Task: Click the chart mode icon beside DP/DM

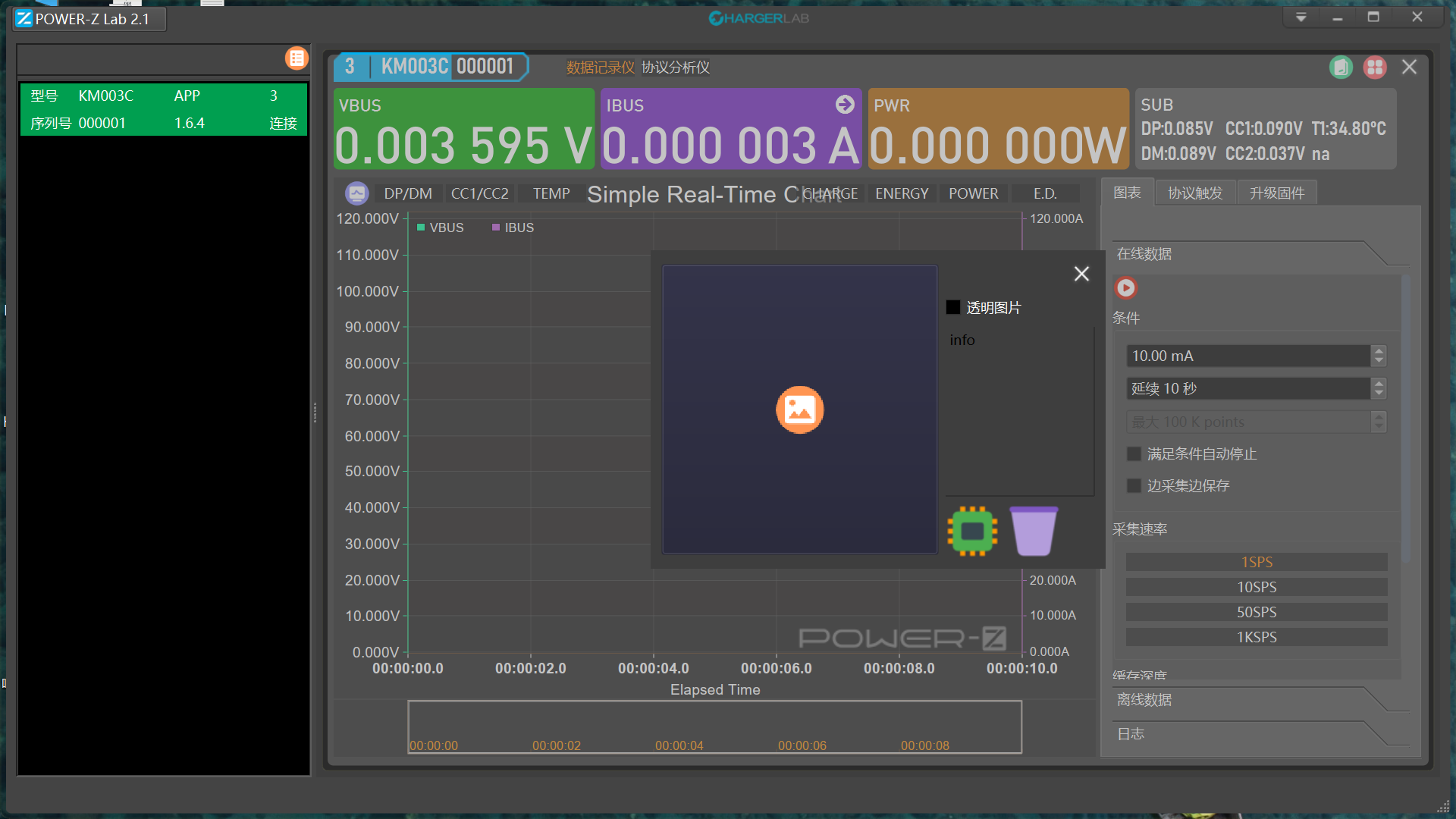Action: [356, 193]
